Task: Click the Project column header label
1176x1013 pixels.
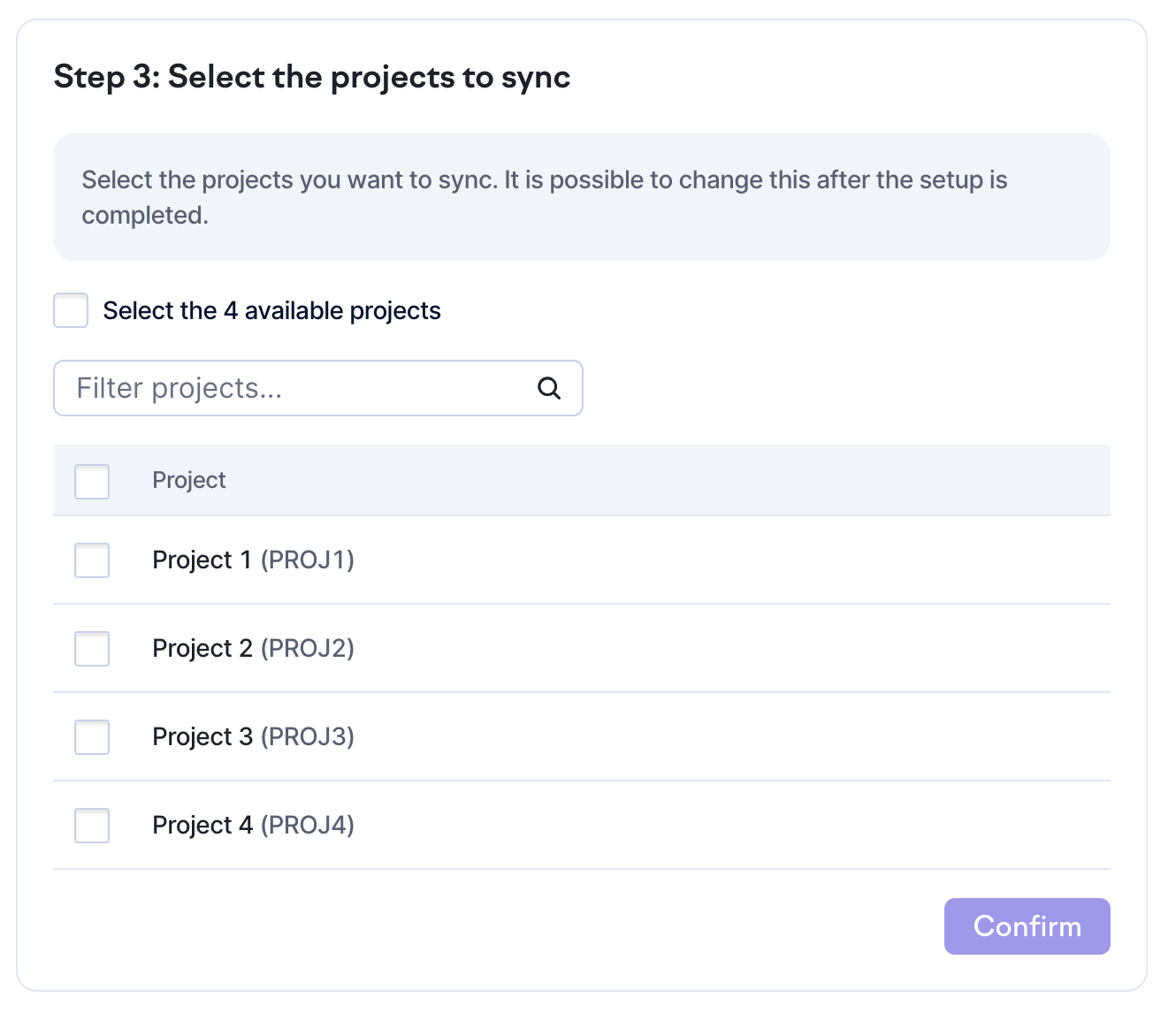Action: pos(189,480)
